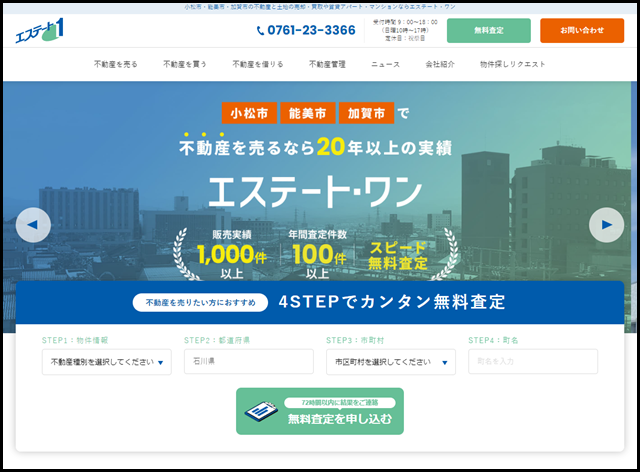Click the clipboard icon on the application button

click(x=261, y=411)
